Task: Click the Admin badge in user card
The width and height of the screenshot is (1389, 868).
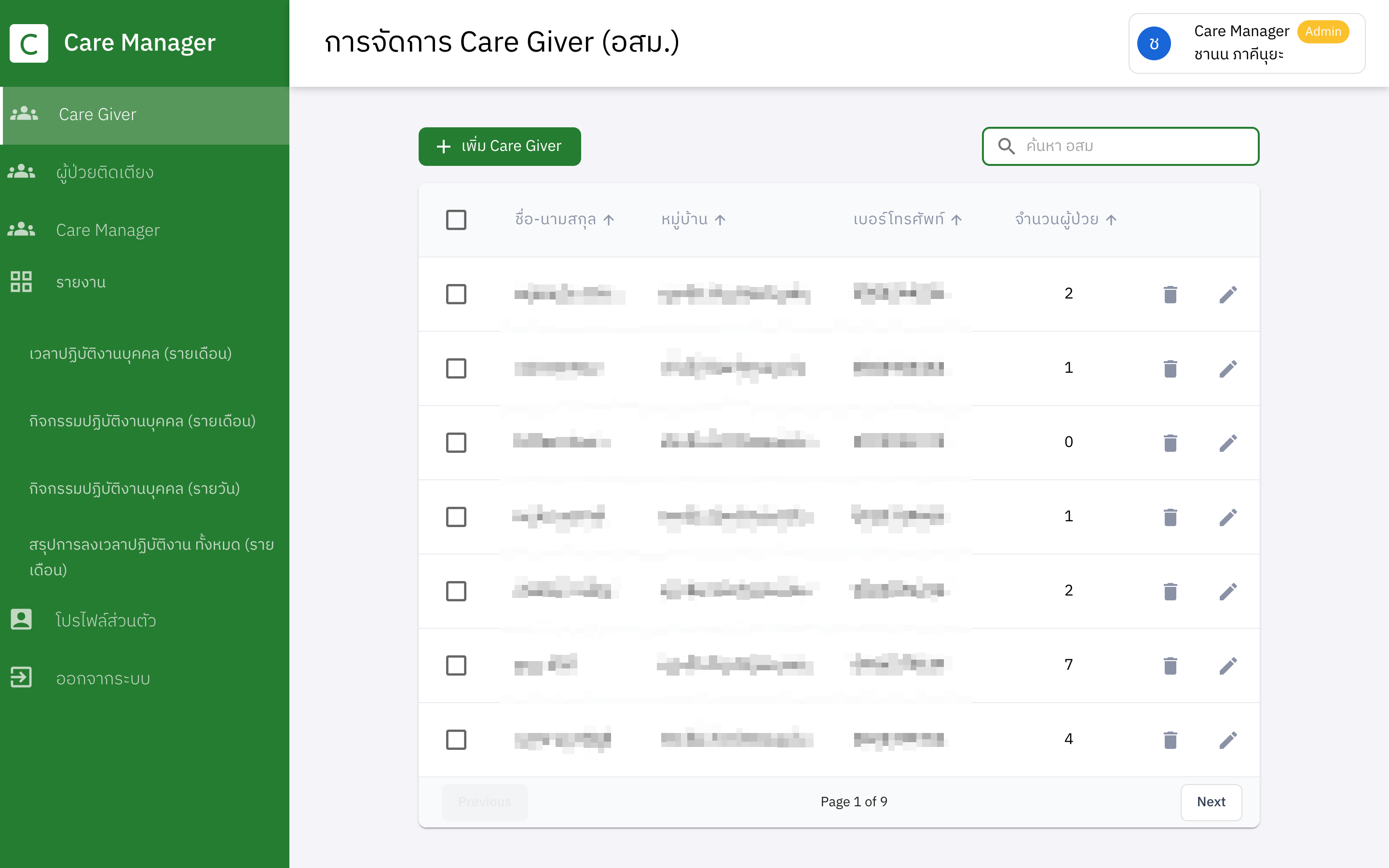Action: point(1323,31)
